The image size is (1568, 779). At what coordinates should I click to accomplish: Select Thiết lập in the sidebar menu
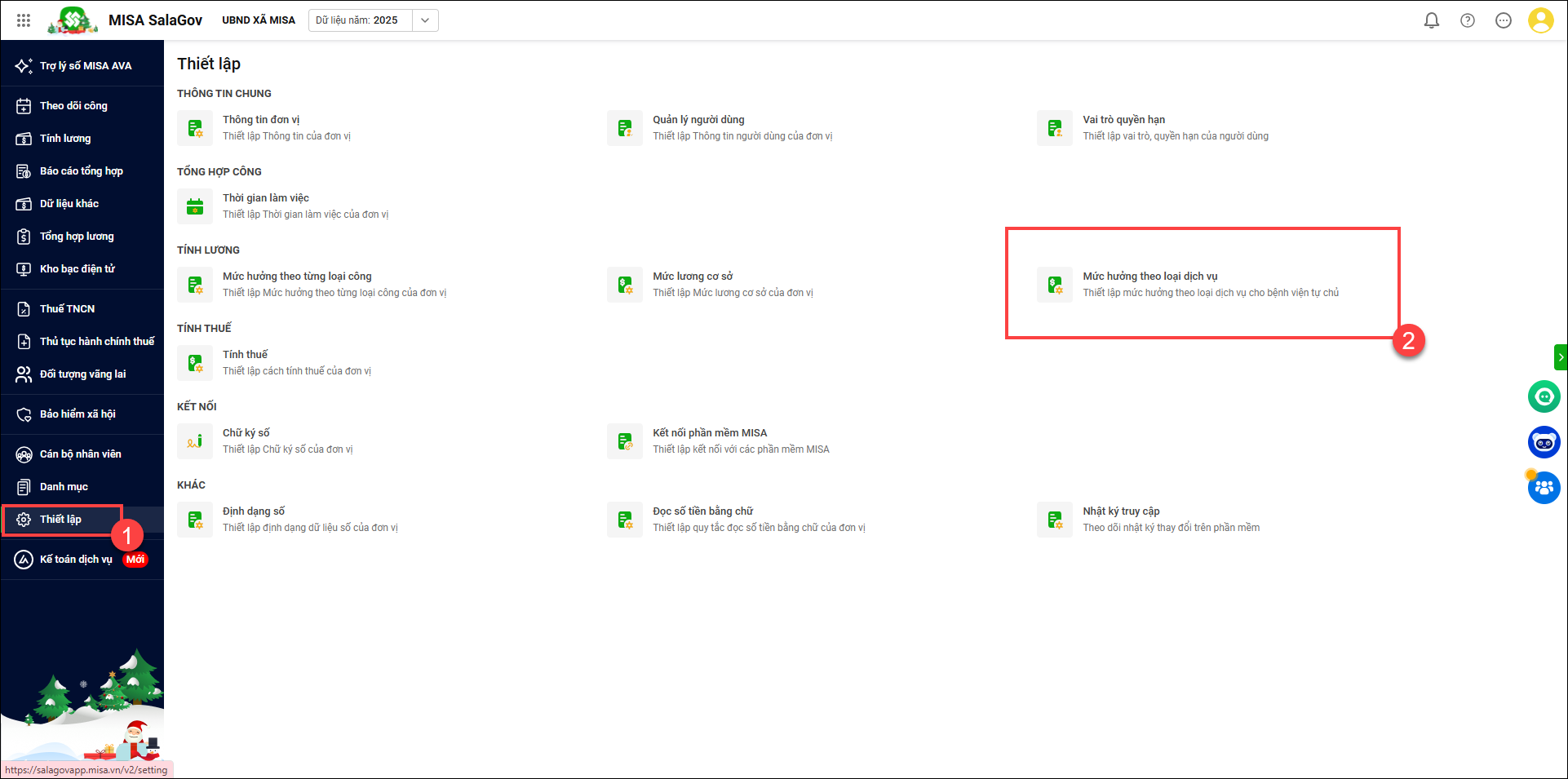60,520
